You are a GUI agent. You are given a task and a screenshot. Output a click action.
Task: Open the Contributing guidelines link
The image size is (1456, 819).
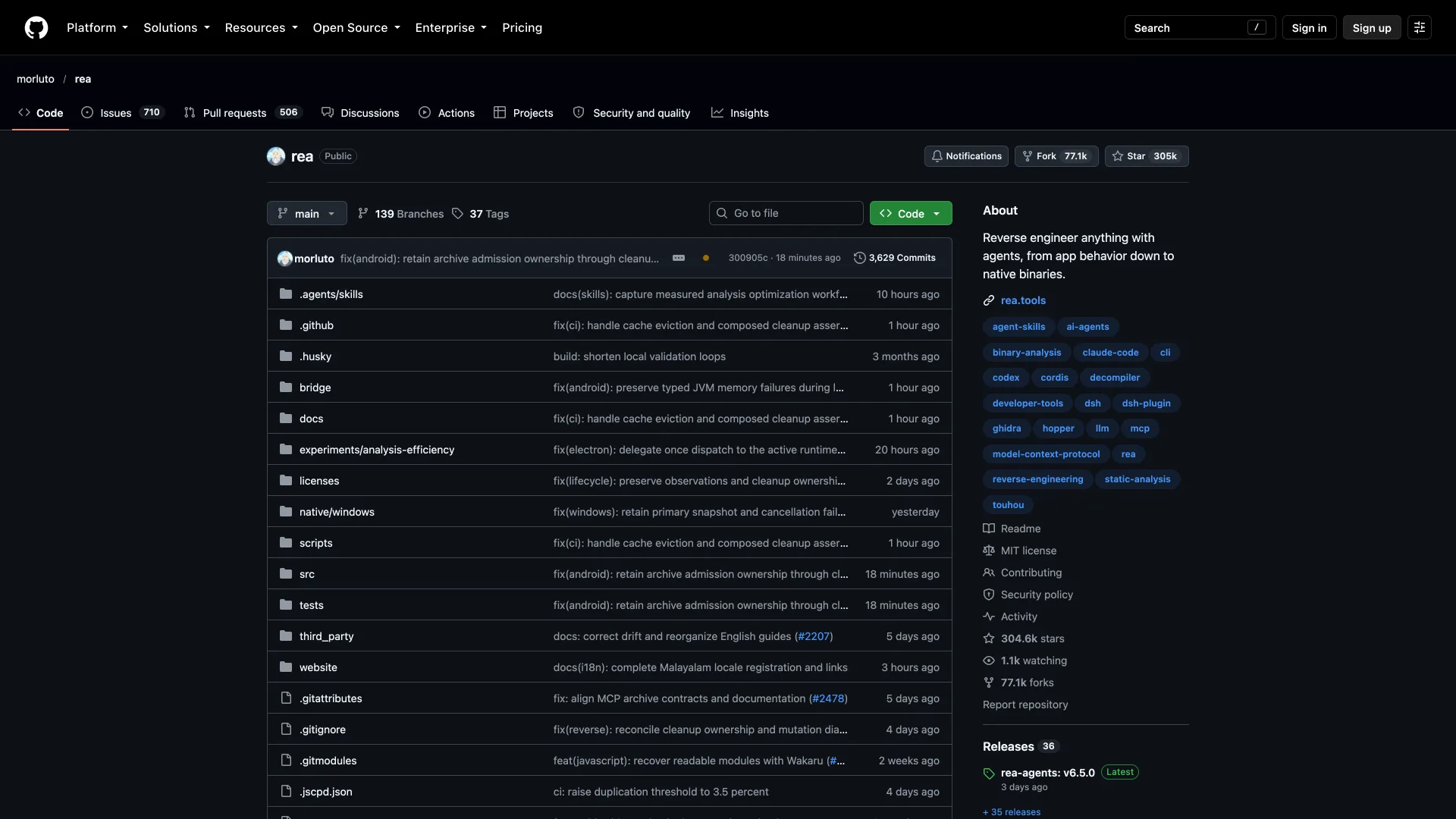tap(1022, 573)
